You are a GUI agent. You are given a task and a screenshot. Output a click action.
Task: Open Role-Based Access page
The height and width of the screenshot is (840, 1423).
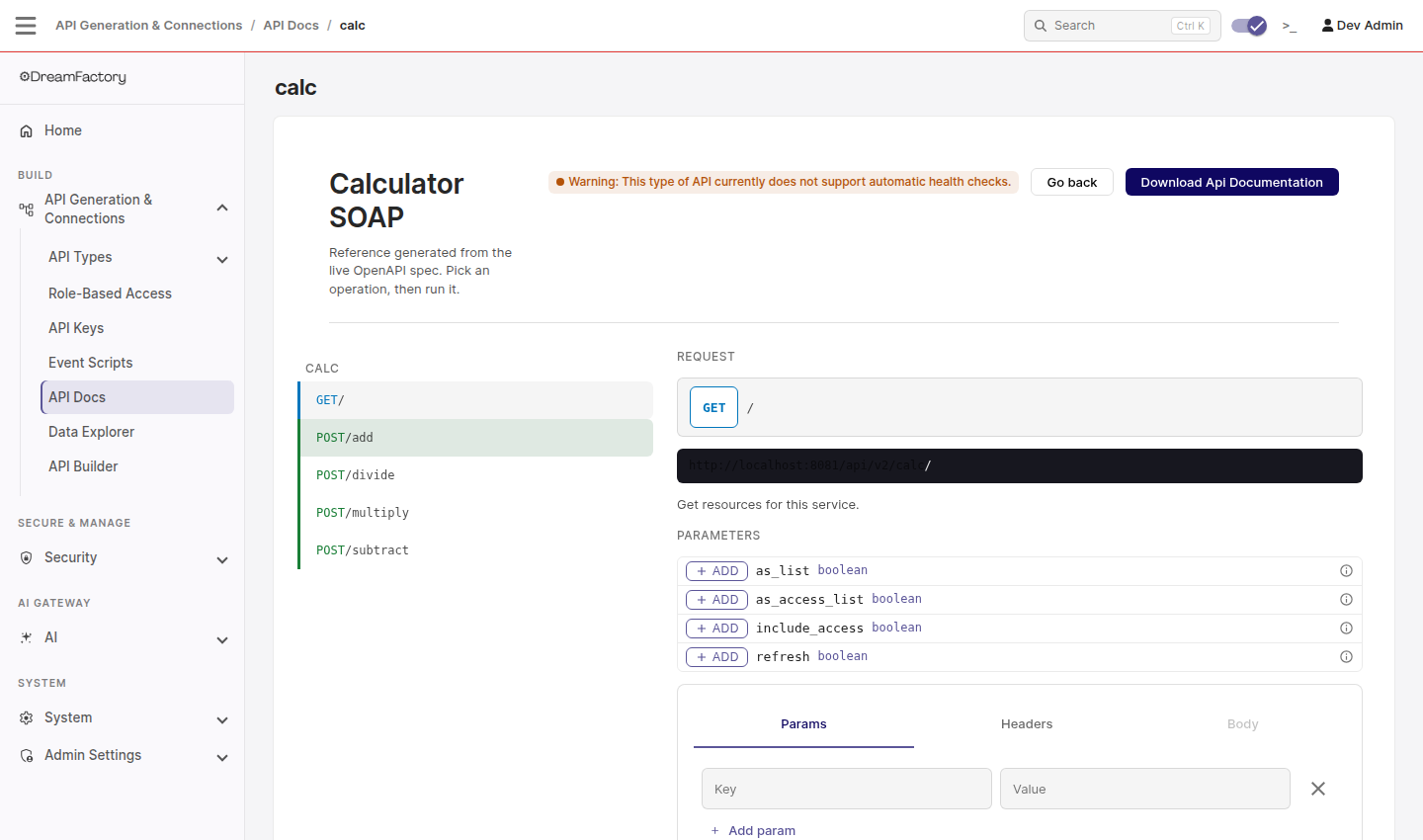(137, 294)
